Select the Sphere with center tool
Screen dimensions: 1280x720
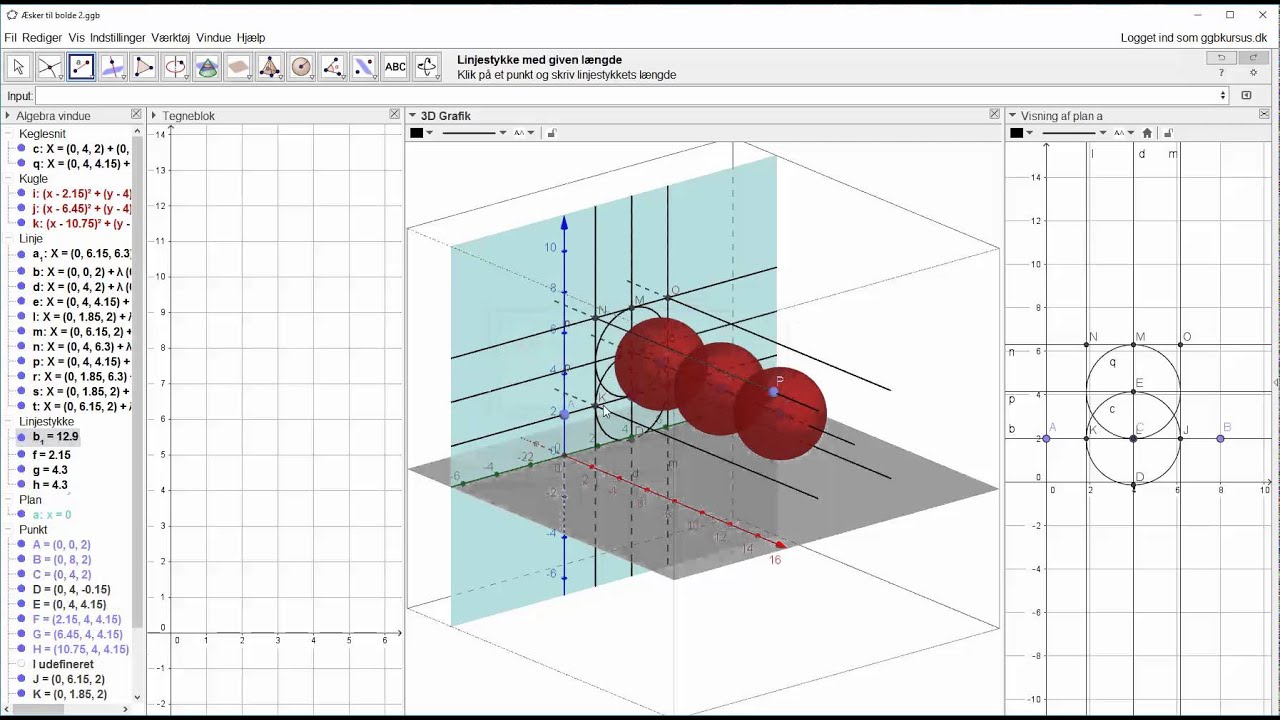[301, 67]
